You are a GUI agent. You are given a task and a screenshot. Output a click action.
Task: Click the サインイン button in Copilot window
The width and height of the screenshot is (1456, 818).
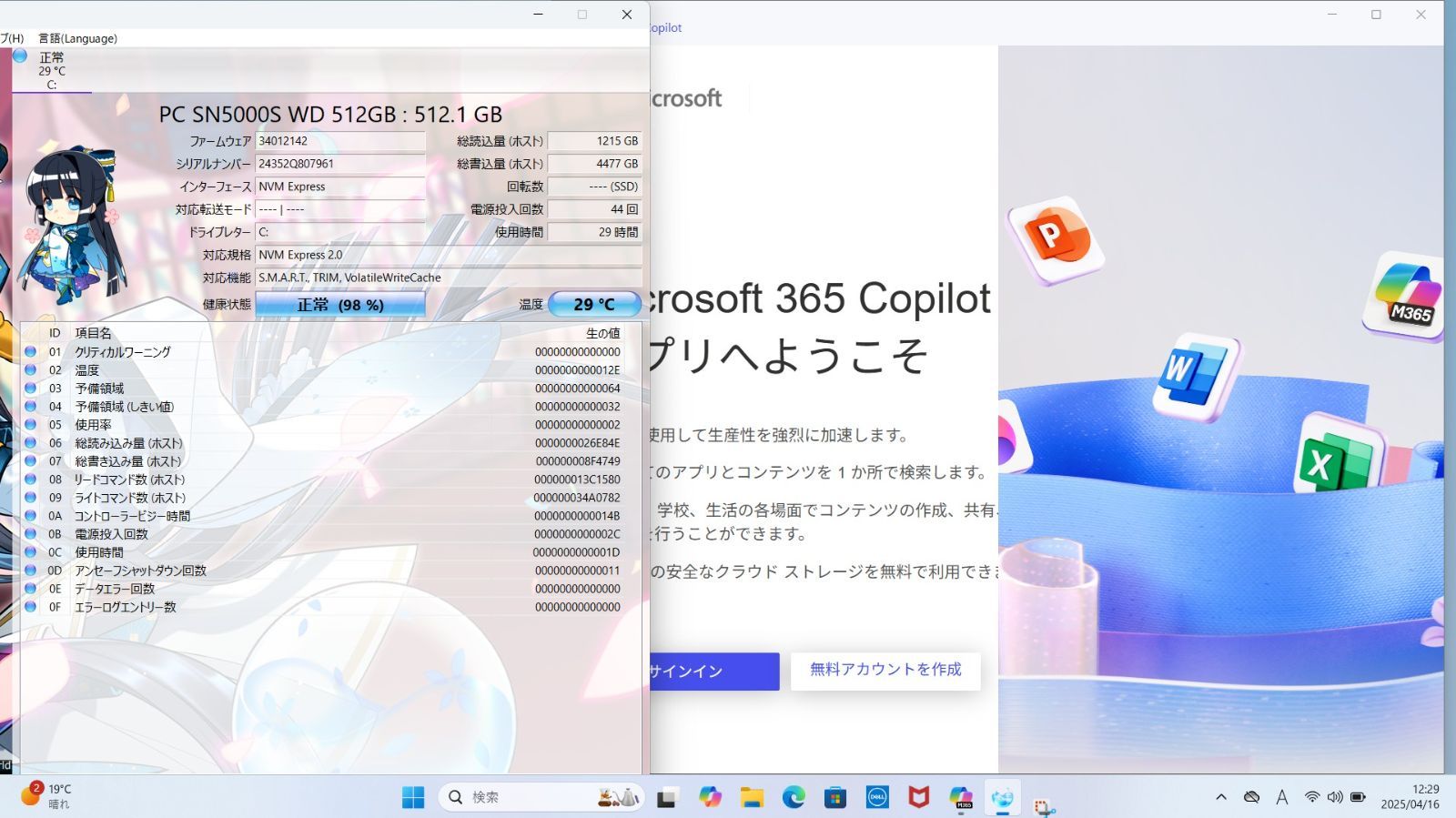coord(713,672)
